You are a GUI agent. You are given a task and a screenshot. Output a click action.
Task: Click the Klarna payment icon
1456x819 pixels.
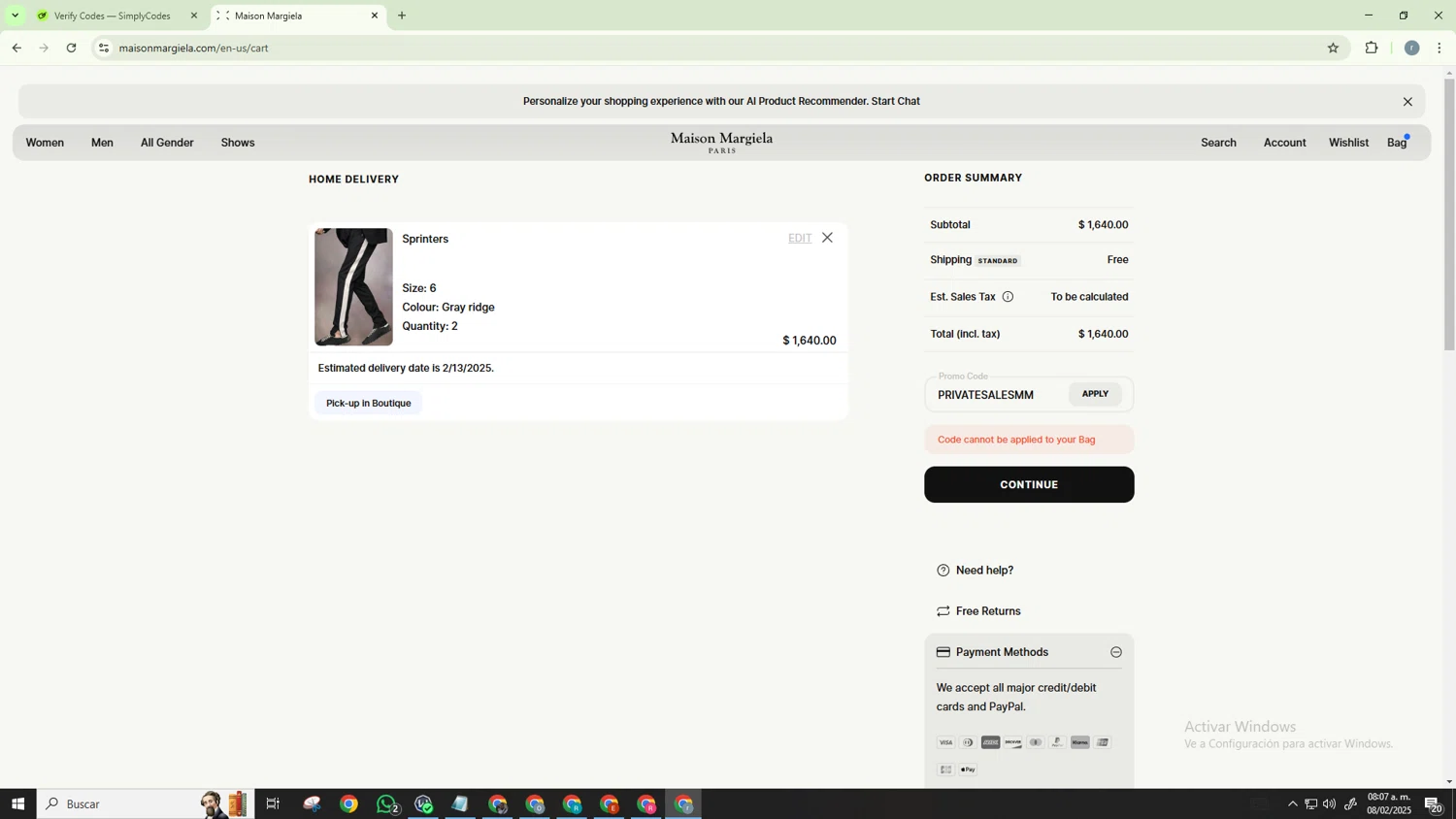click(x=1079, y=742)
